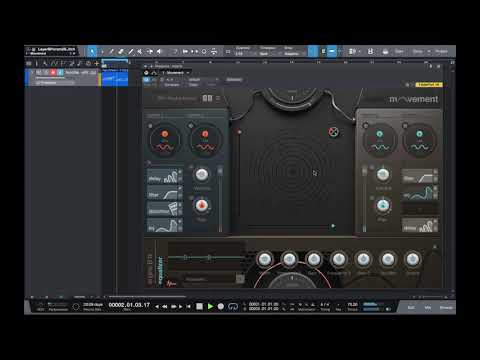This screenshot has width=480, height=360.
Task: Click the Sidechain button
Action: click(234, 80)
